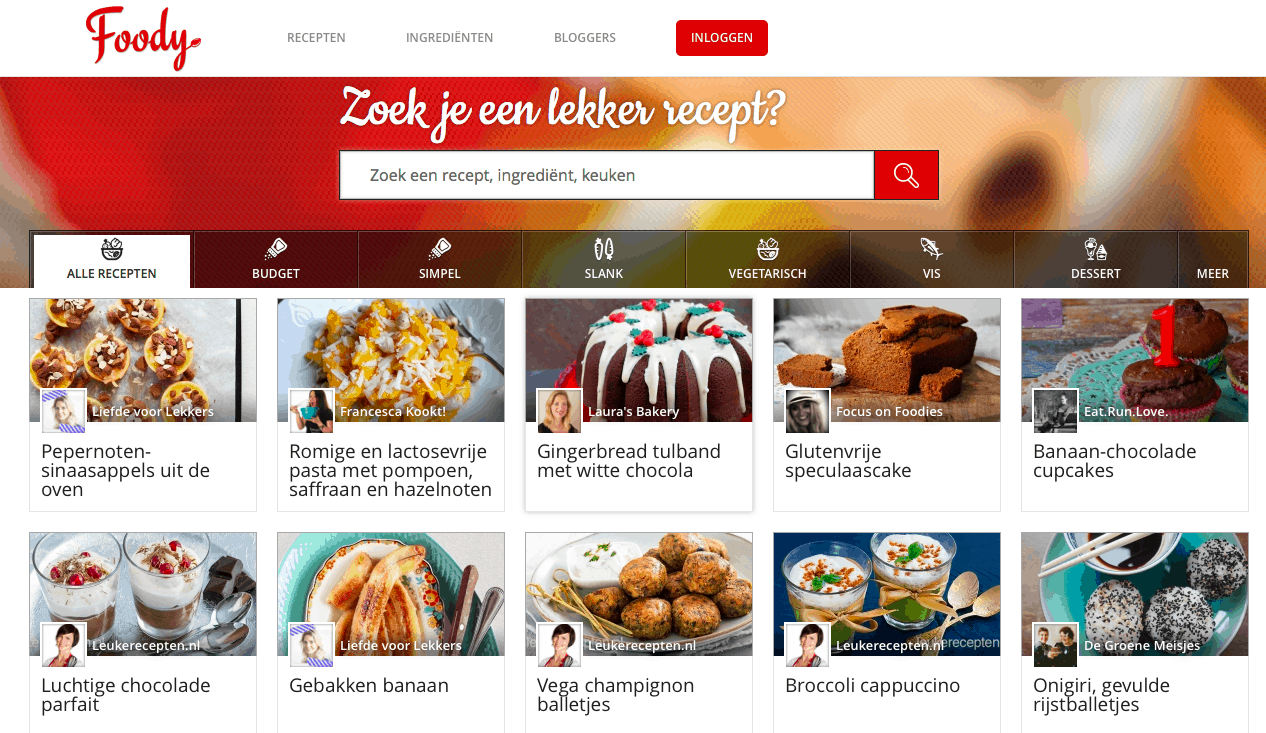
Task: Click the De Groene Meisjes blogger avatar
Action: pyautogui.click(x=1056, y=645)
